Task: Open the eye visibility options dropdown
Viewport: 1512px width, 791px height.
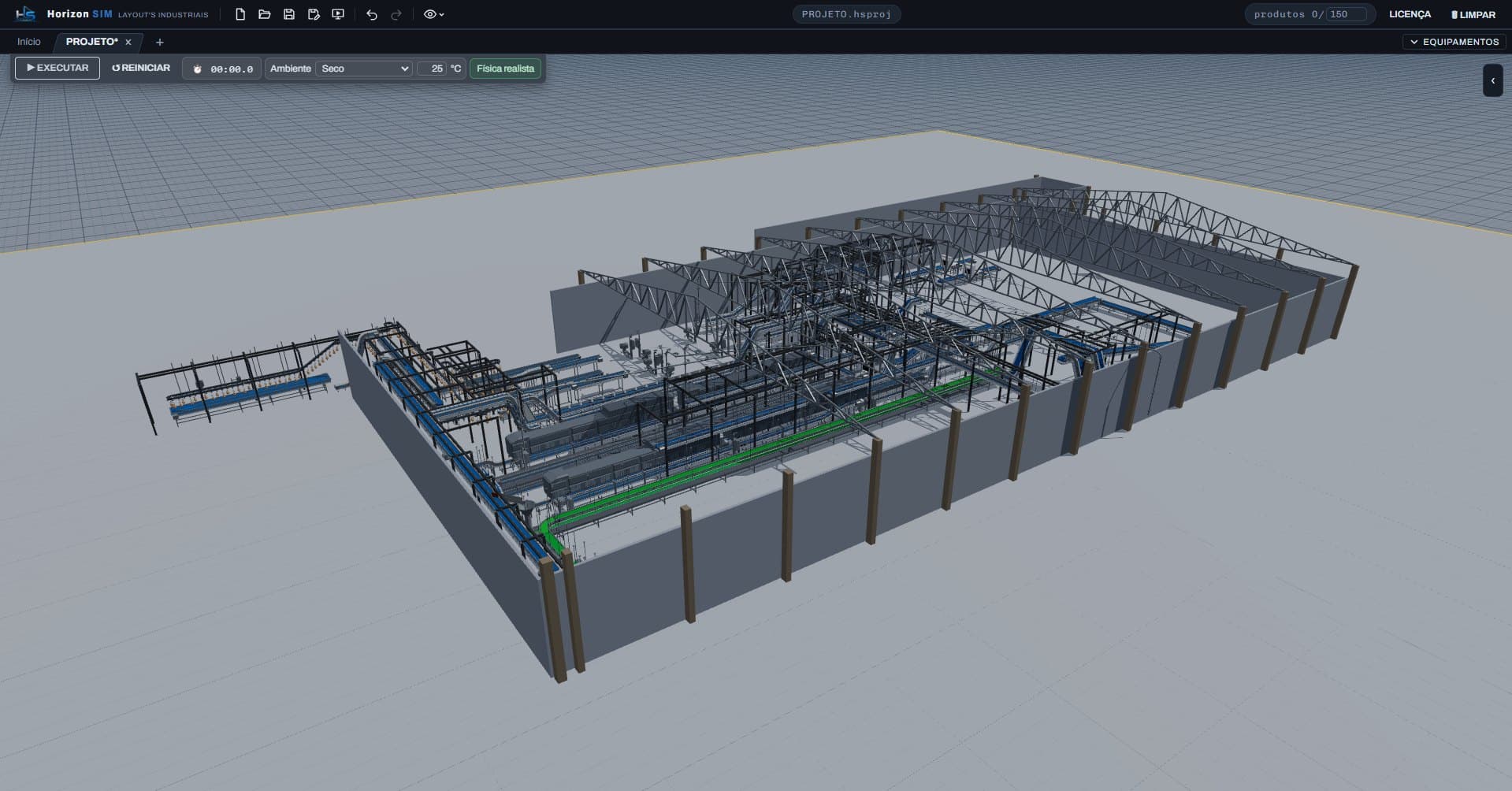Action: (434, 14)
